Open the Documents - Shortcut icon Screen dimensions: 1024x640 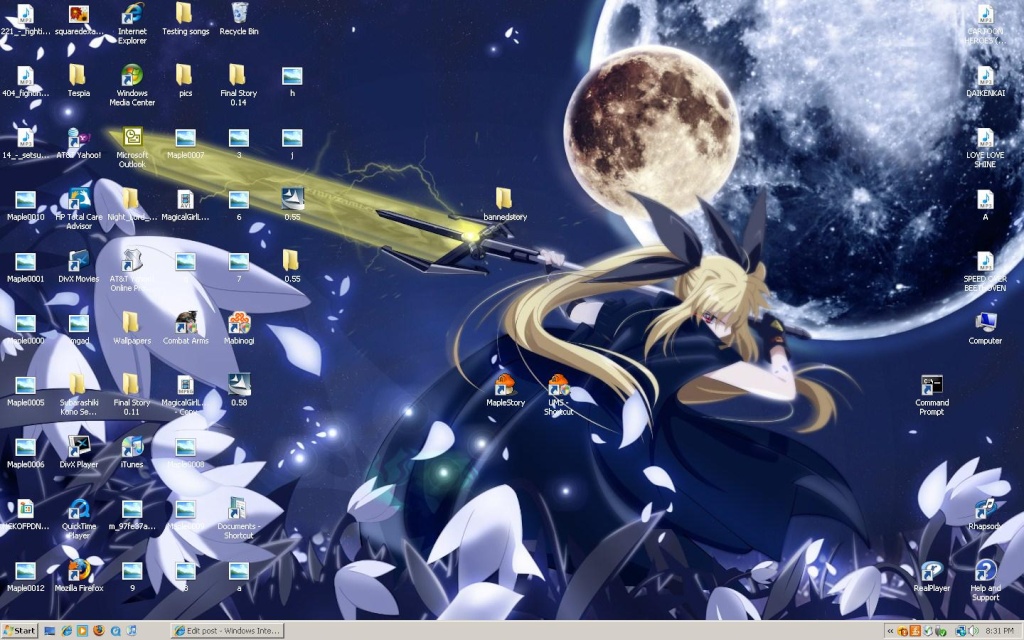click(238, 519)
